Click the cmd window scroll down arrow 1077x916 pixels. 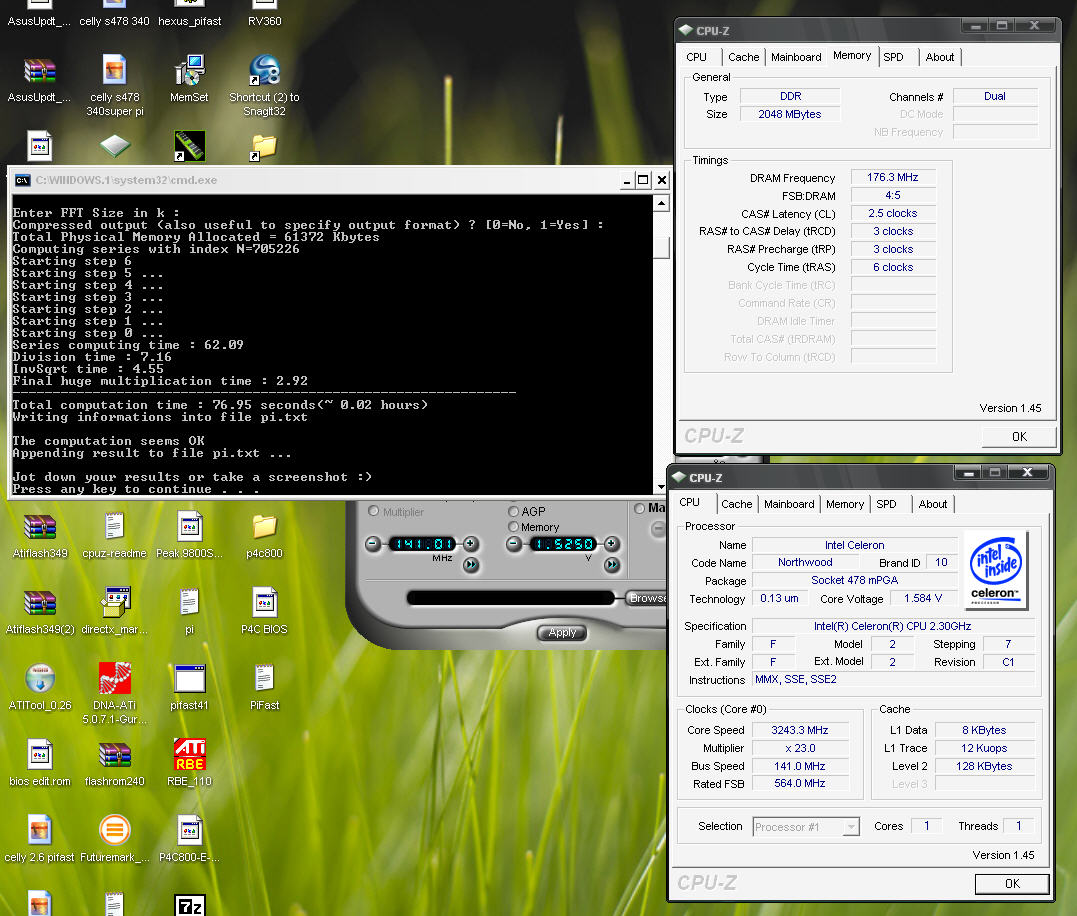tap(661, 487)
